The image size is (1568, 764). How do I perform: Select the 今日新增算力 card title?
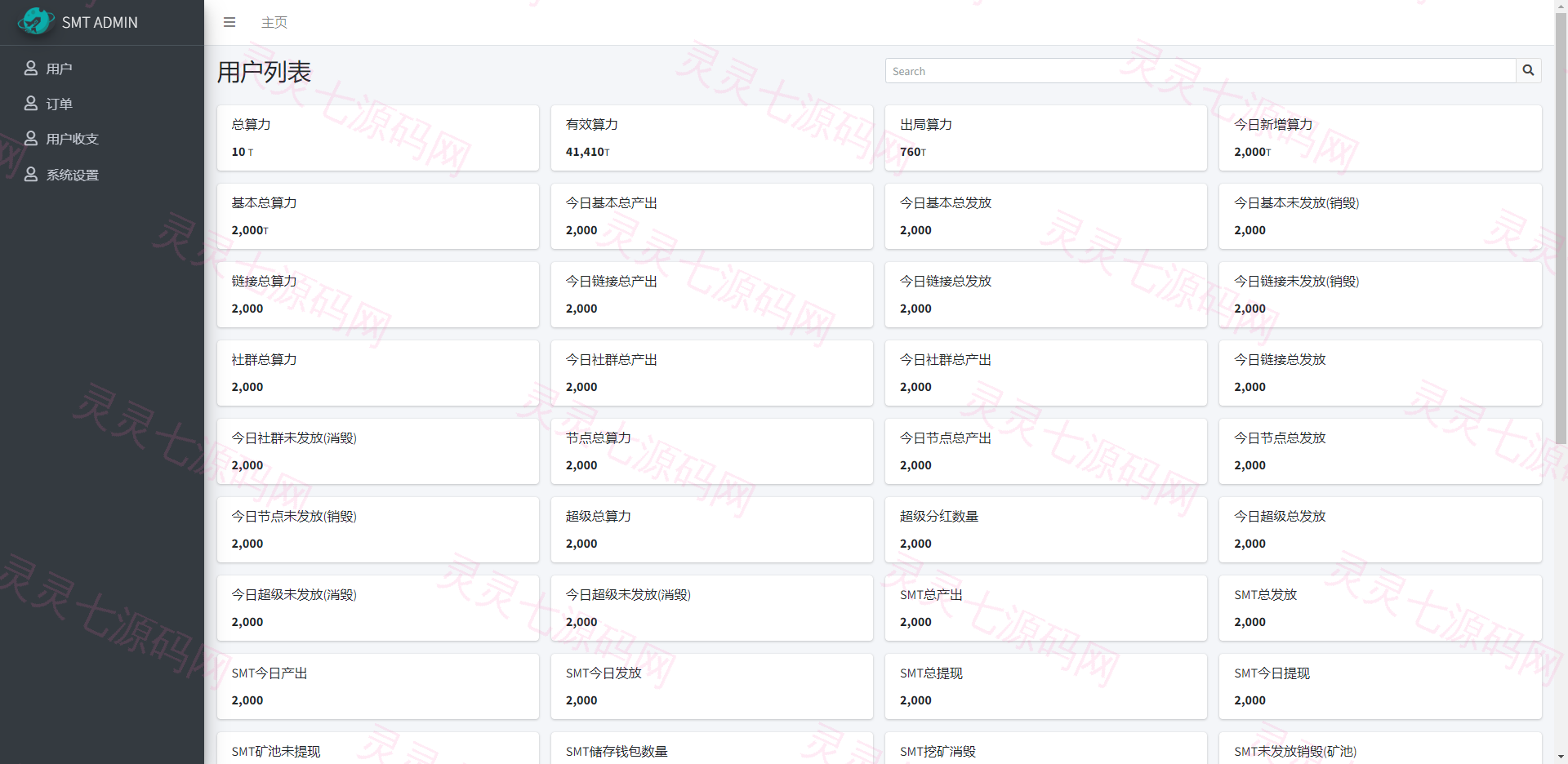point(1273,124)
